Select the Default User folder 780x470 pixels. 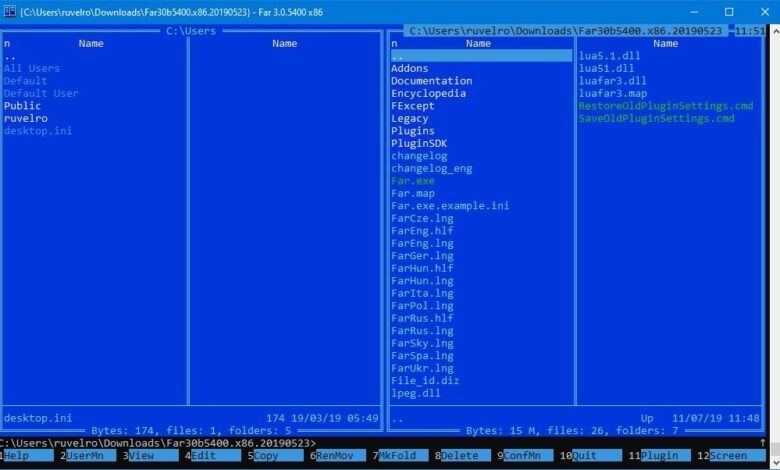pos(41,94)
